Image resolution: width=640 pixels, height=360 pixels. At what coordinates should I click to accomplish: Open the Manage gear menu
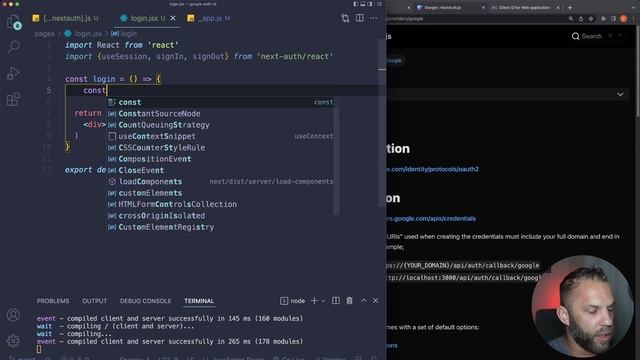point(13,341)
